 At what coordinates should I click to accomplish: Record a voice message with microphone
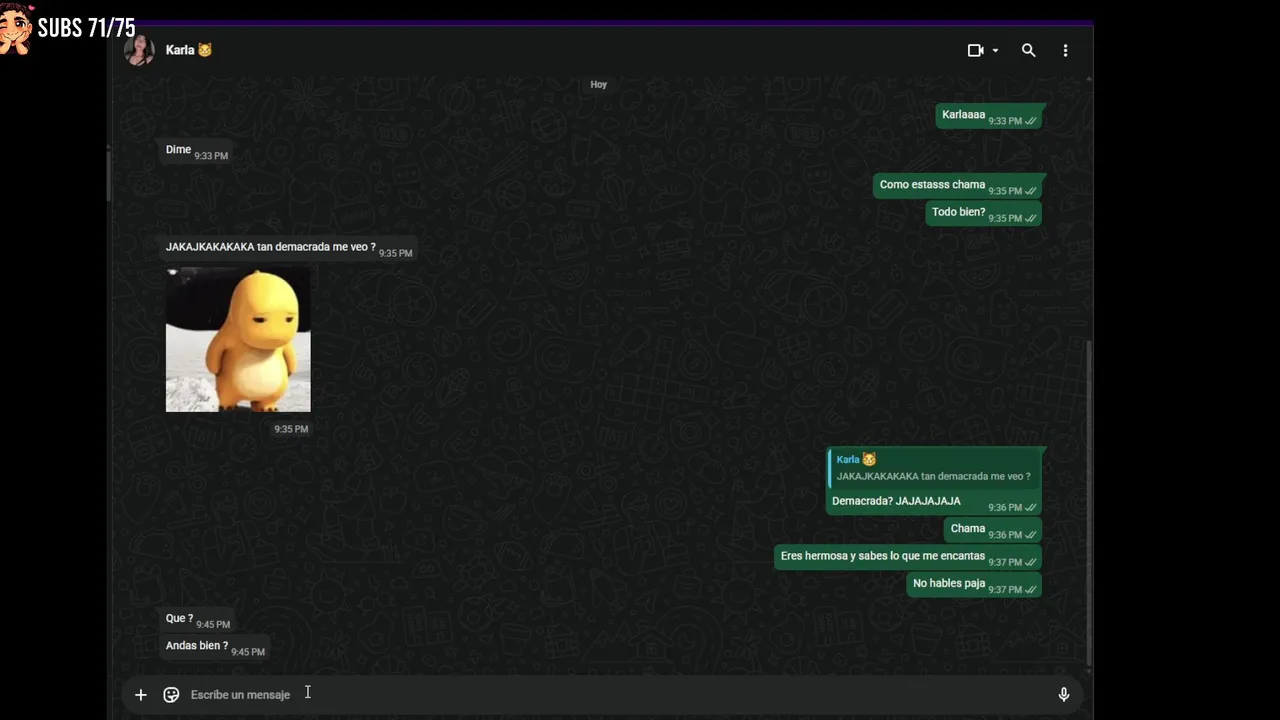(x=1064, y=695)
